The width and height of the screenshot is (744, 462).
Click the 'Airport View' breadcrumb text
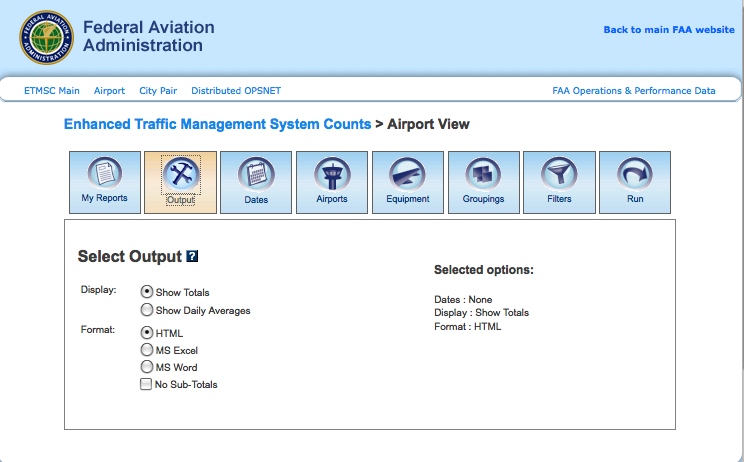pos(428,124)
